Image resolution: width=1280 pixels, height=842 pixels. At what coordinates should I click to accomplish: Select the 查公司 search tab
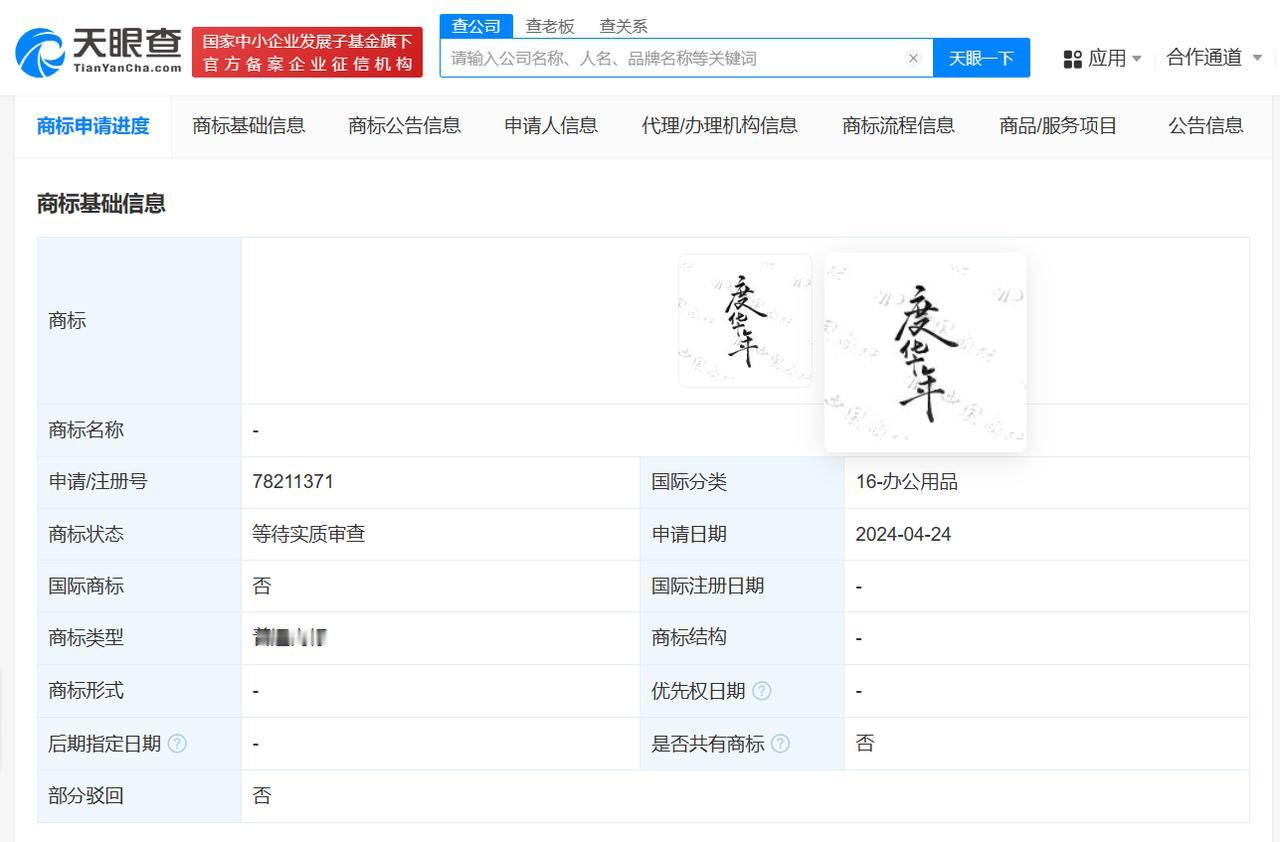click(476, 26)
